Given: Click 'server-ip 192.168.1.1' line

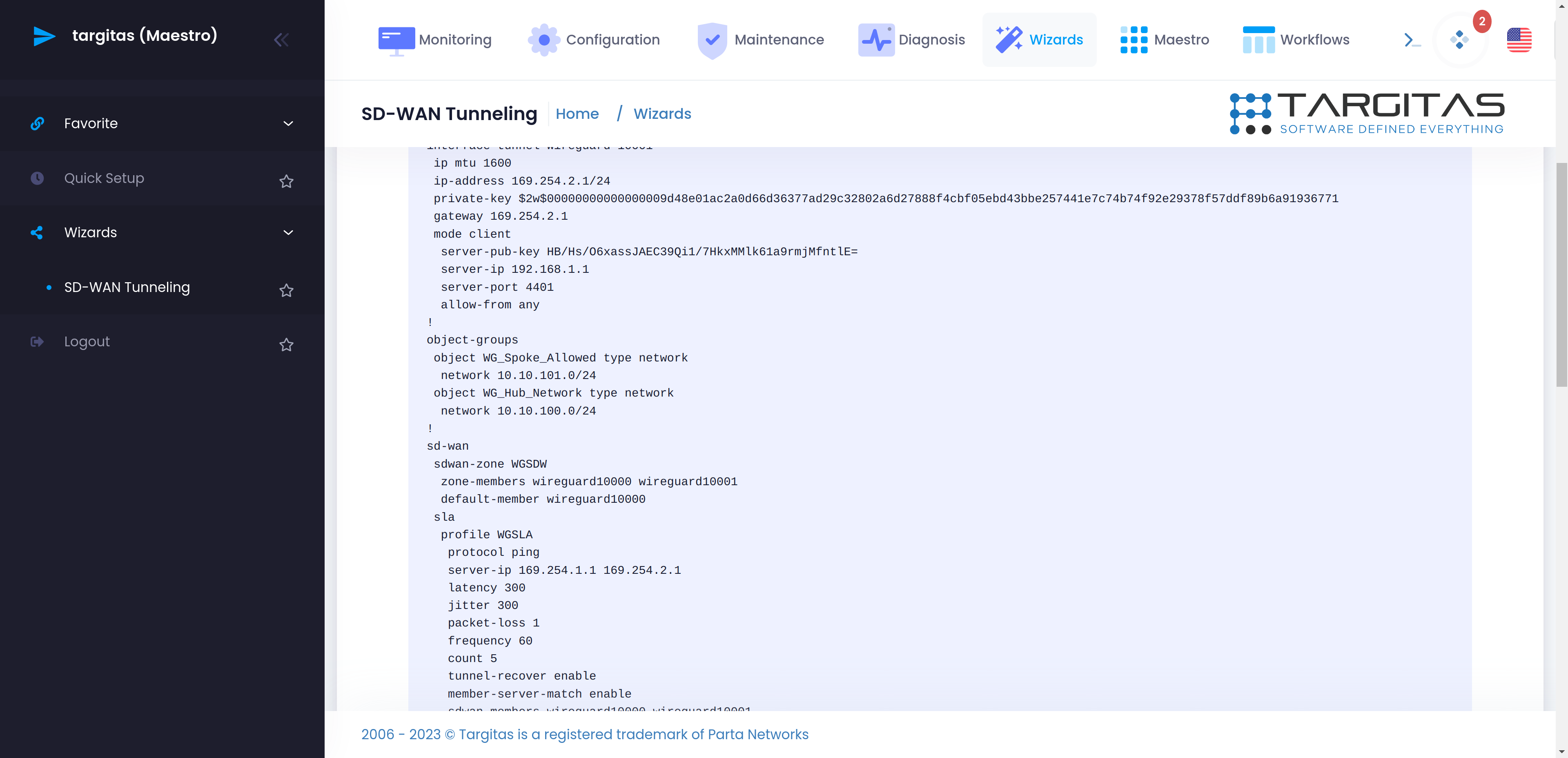Looking at the screenshot, I should click(515, 270).
